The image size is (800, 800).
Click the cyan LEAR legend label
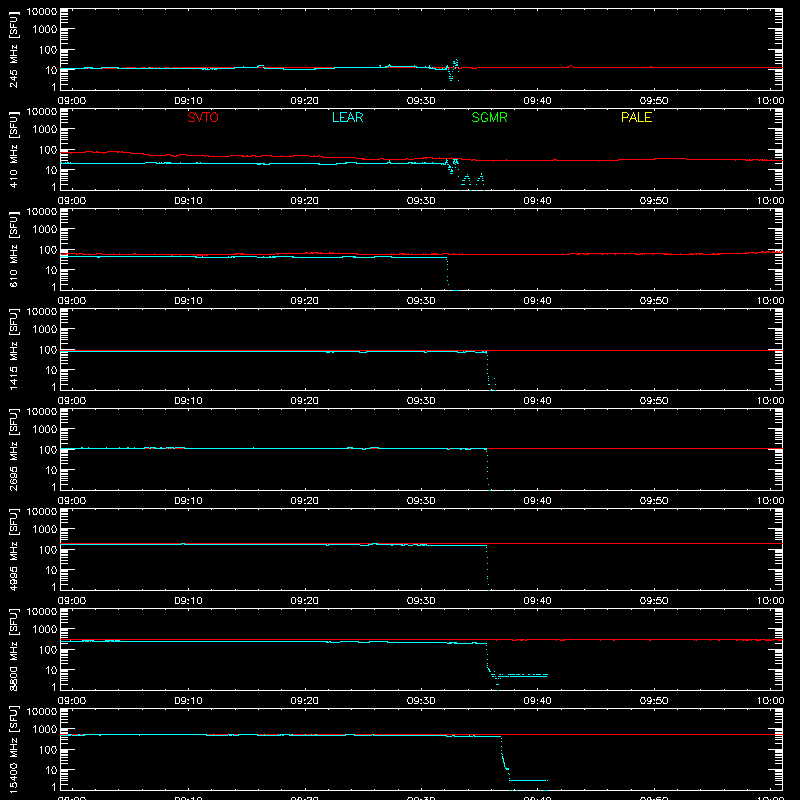tap(347, 117)
